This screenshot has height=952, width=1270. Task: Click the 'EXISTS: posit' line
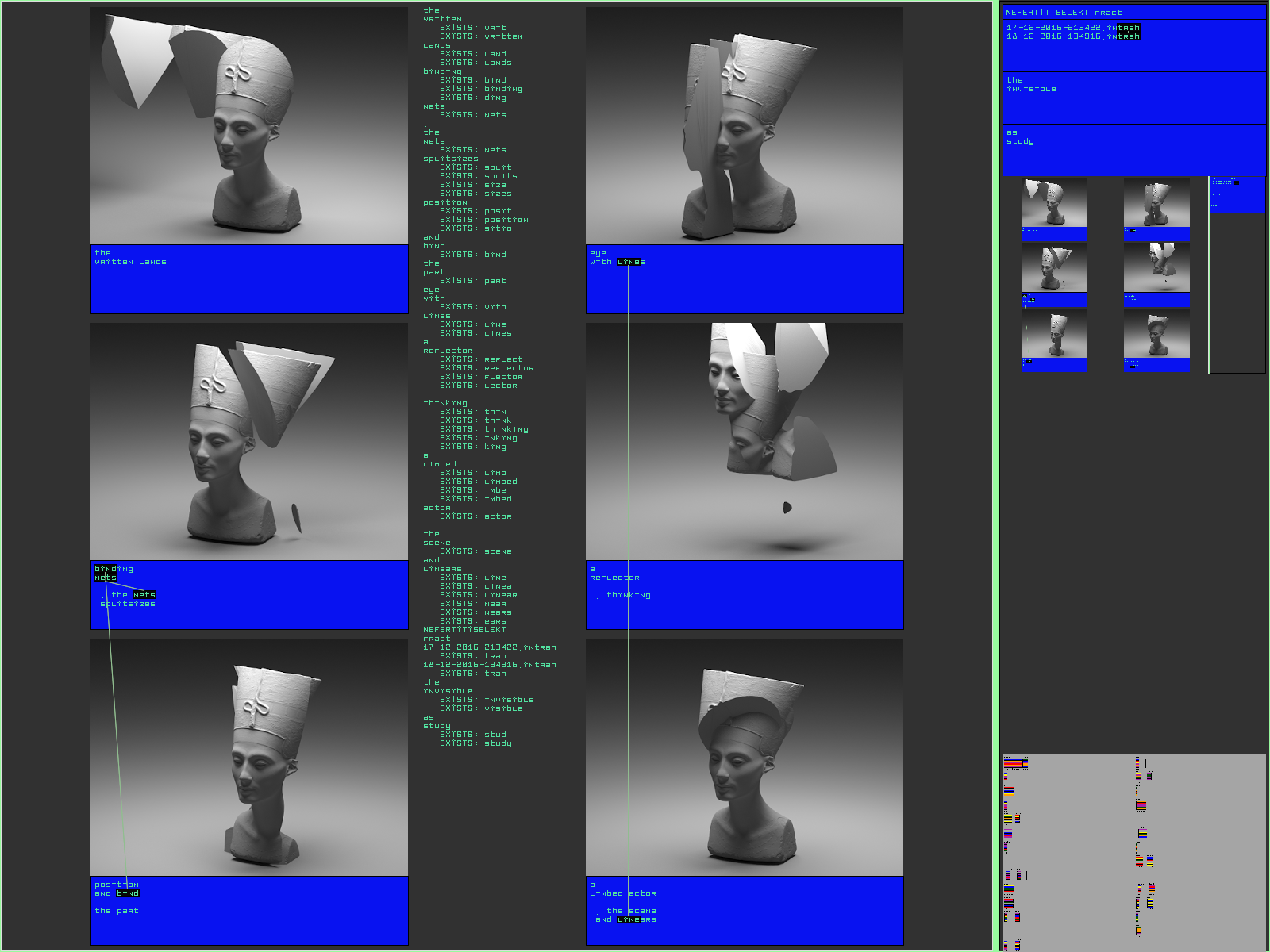click(x=475, y=211)
